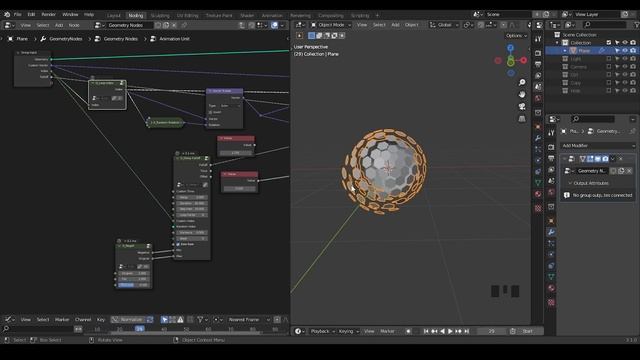Open the Help menu
The image size is (640, 360).
pyautogui.click(x=89, y=15)
